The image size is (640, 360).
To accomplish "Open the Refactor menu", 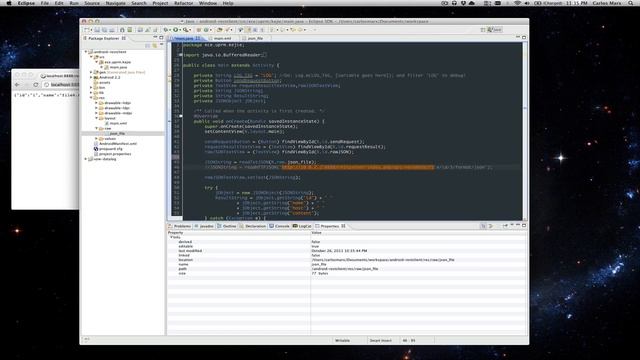I will coord(183,3).
